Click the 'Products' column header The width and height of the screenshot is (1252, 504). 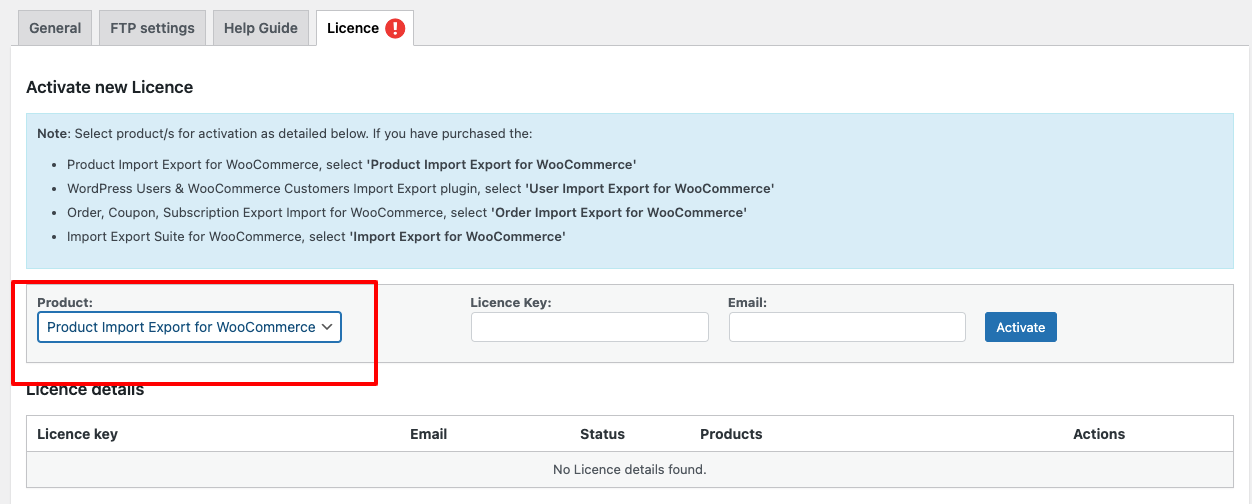pos(731,434)
